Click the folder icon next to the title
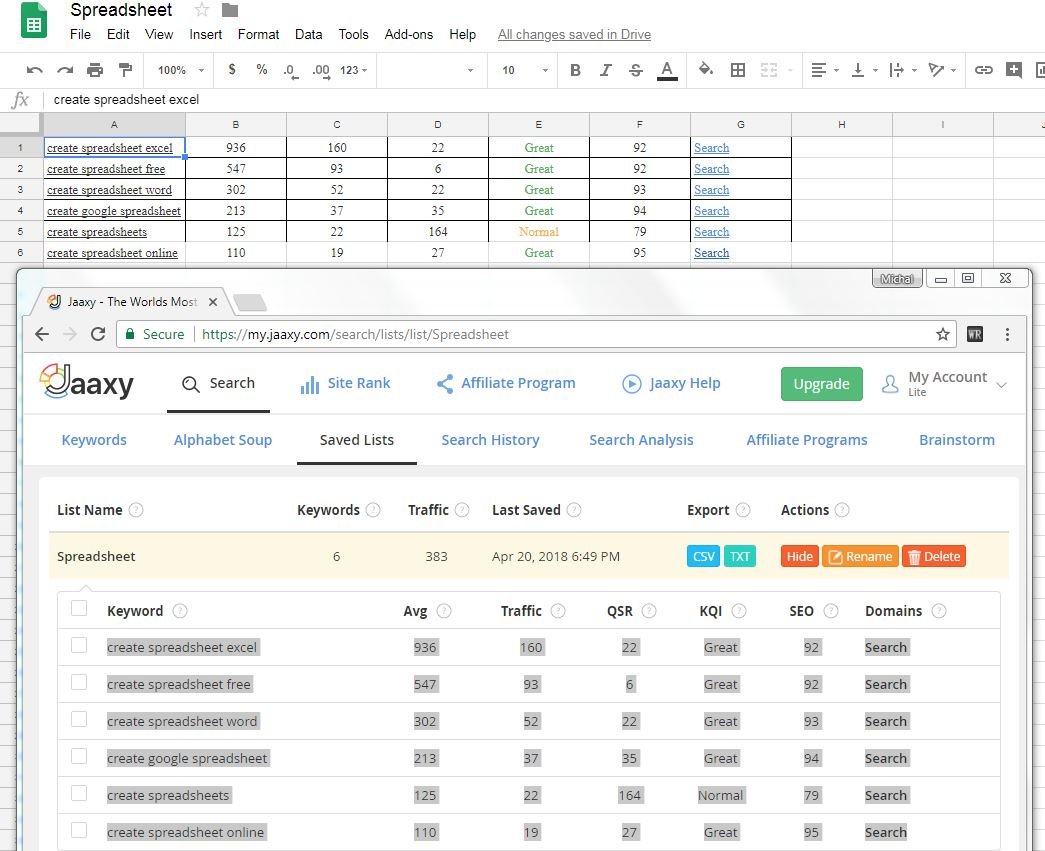 click(230, 10)
